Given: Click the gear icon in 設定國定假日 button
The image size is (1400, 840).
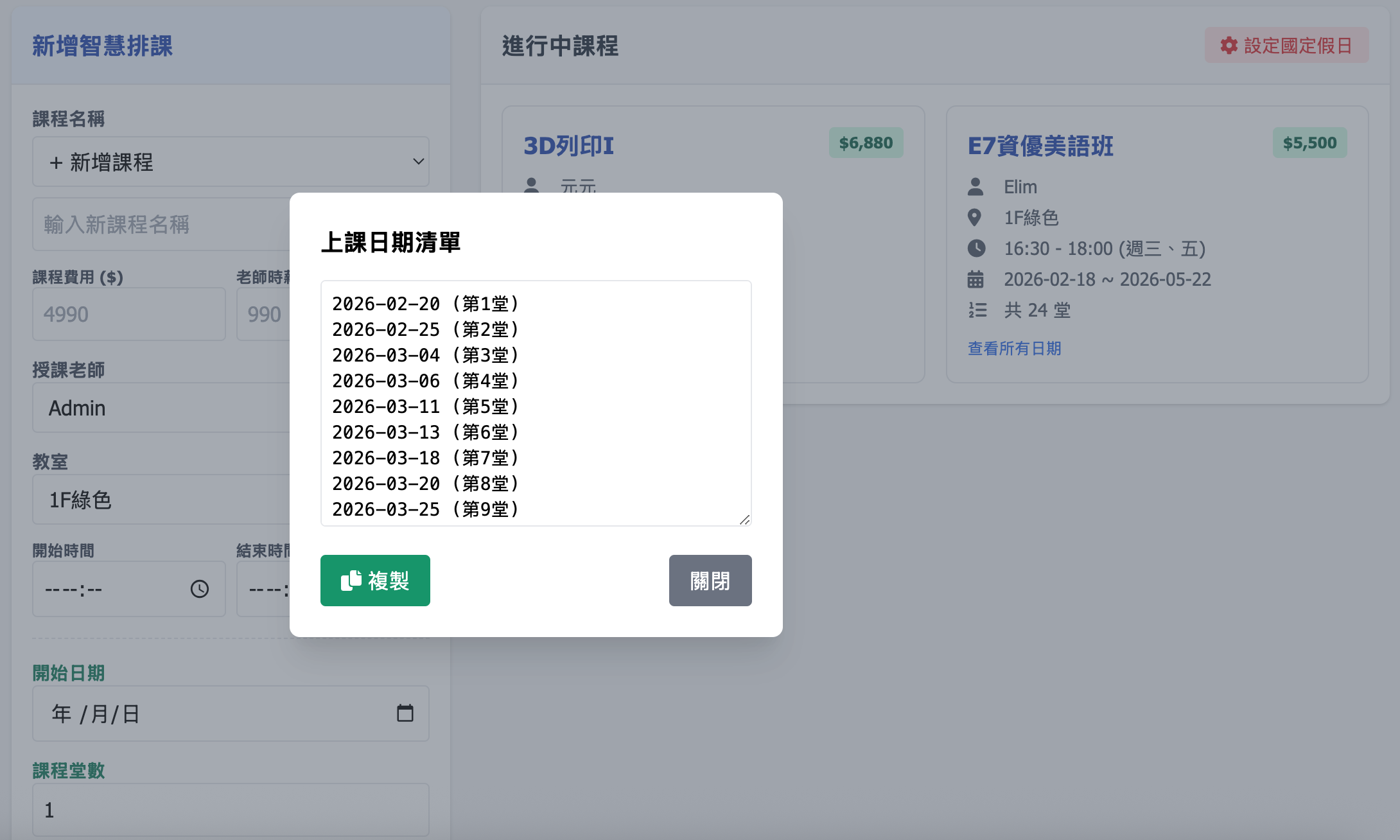Looking at the screenshot, I should tap(1229, 46).
